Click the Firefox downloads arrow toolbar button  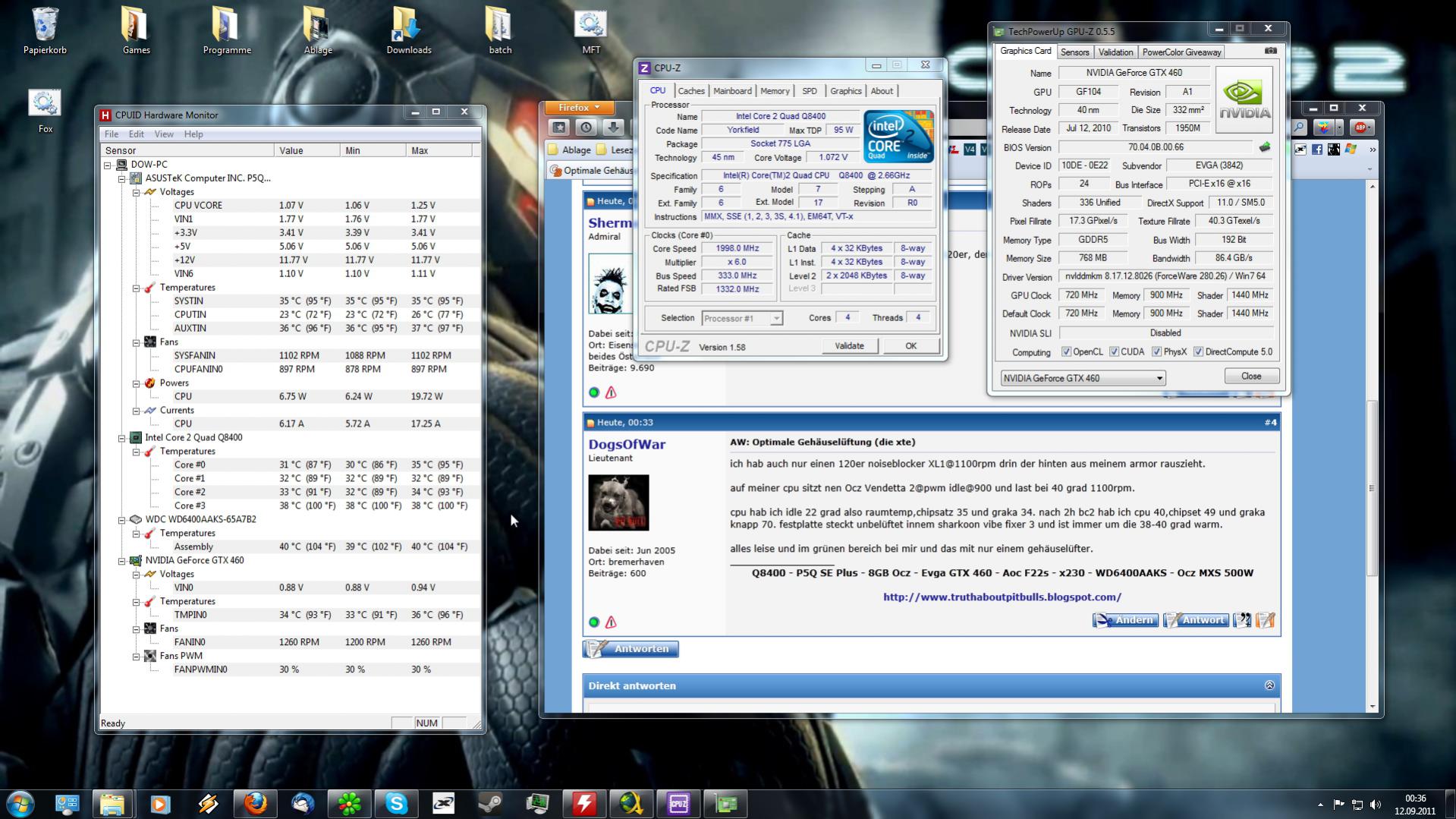[613, 128]
